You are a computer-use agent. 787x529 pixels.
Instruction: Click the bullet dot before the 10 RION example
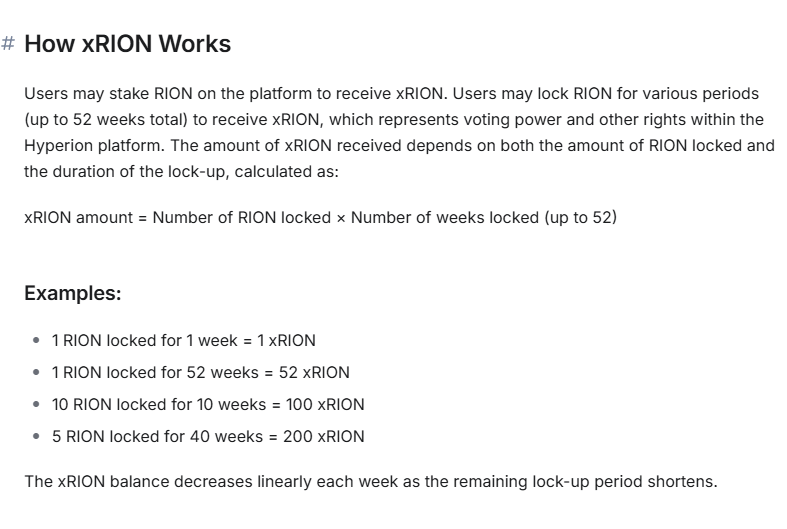coord(37,404)
